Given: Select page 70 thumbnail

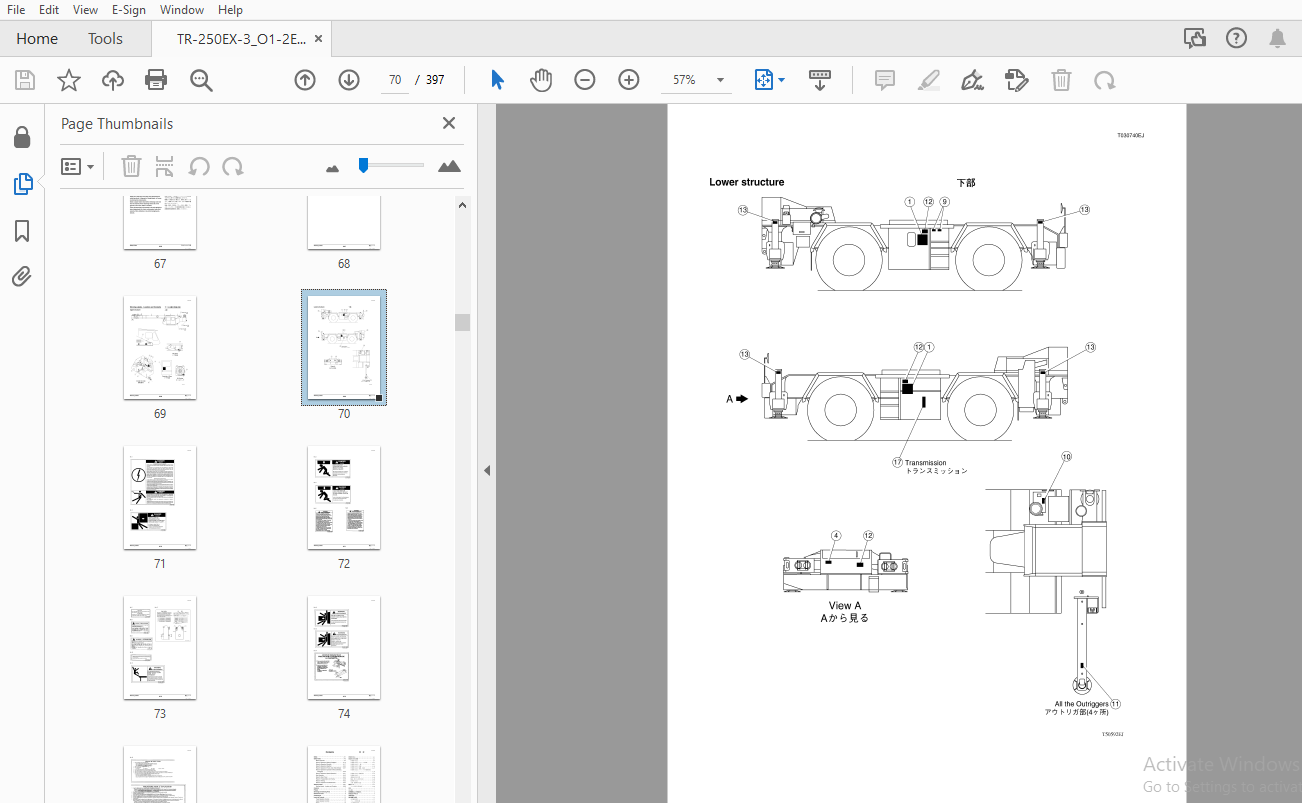Looking at the screenshot, I should point(344,347).
